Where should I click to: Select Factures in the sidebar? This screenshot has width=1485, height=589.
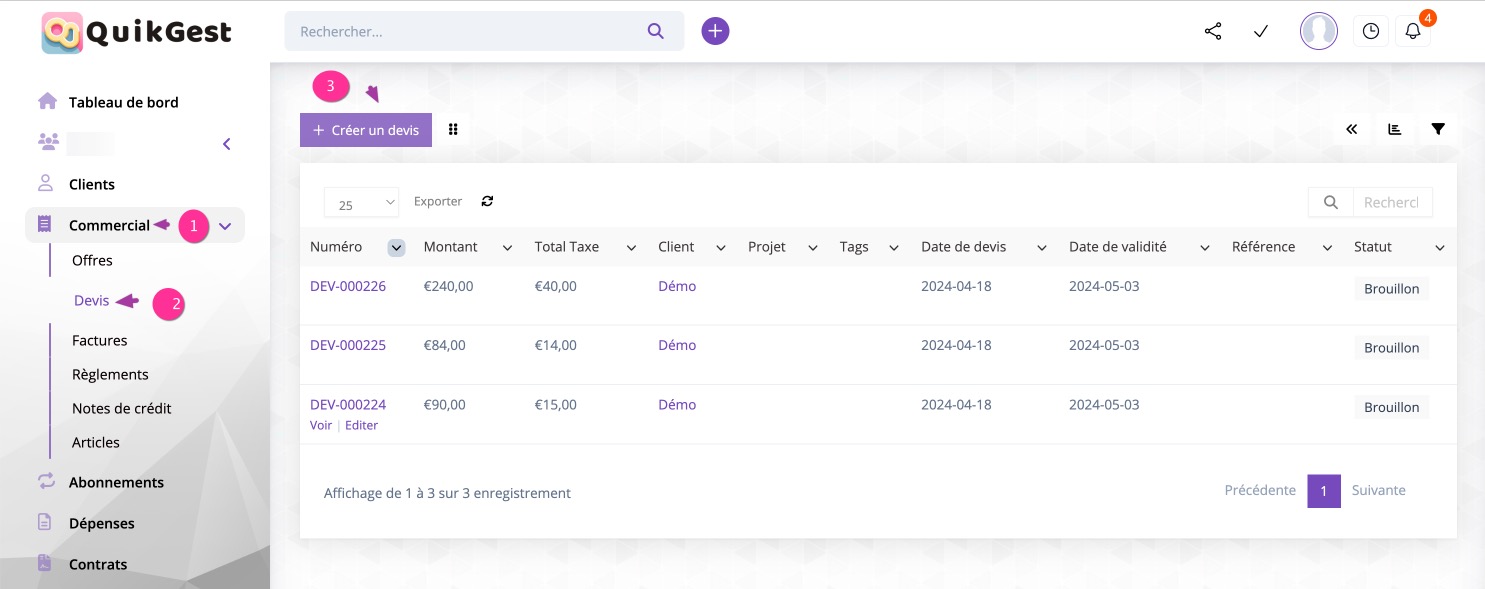(100, 341)
